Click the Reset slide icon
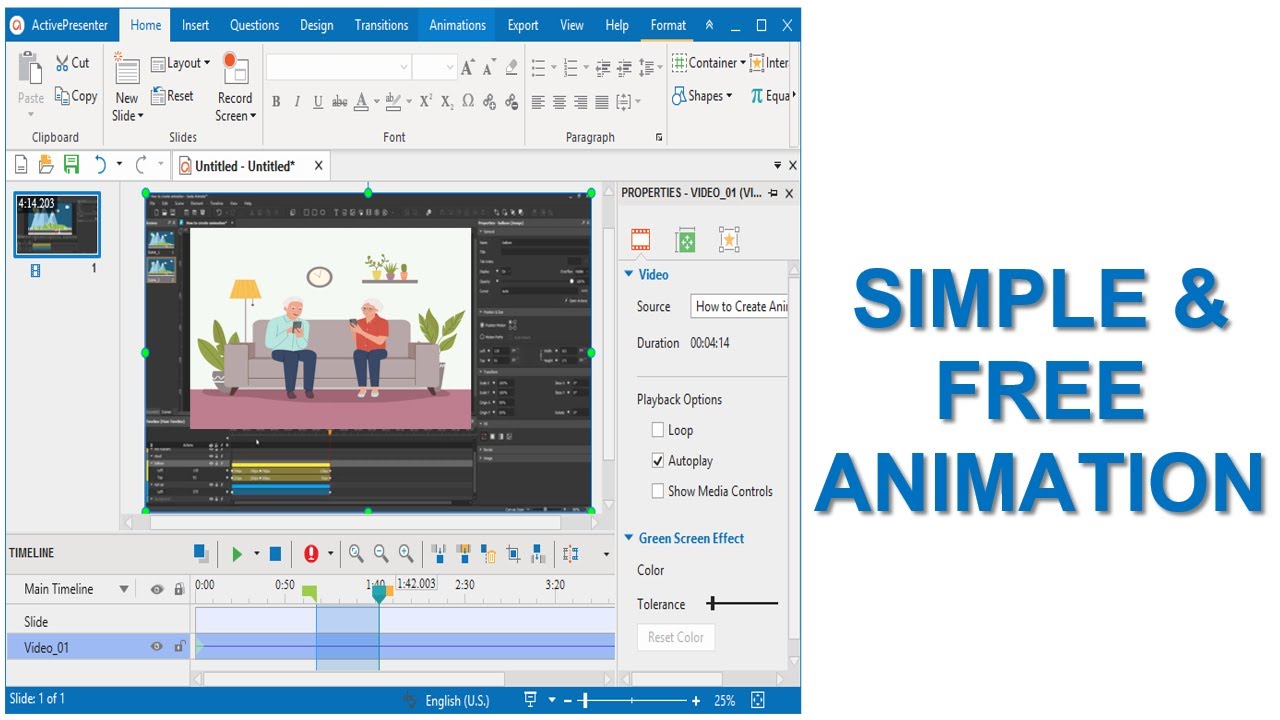This screenshot has width=1280, height=720. tap(158, 96)
